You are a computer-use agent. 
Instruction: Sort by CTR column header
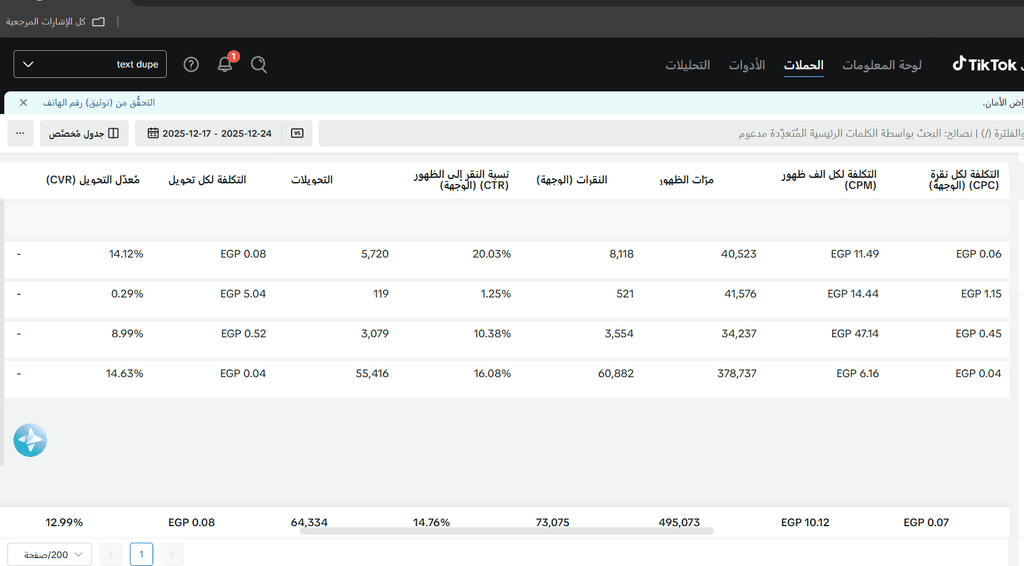click(461, 180)
